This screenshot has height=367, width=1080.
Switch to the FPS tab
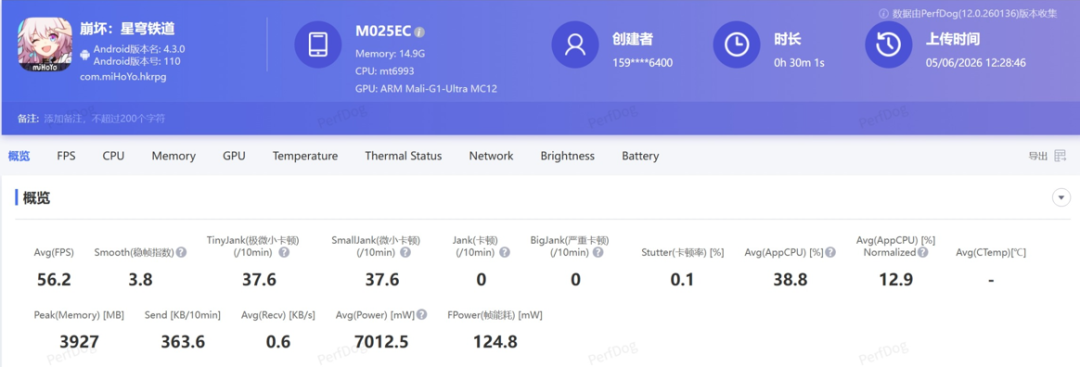[66, 156]
